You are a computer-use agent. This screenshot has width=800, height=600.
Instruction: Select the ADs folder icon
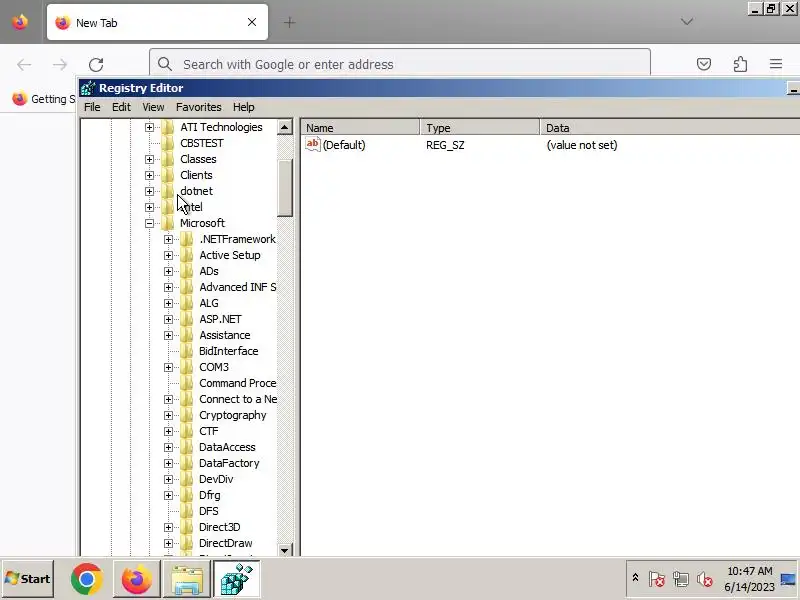click(187, 271)
